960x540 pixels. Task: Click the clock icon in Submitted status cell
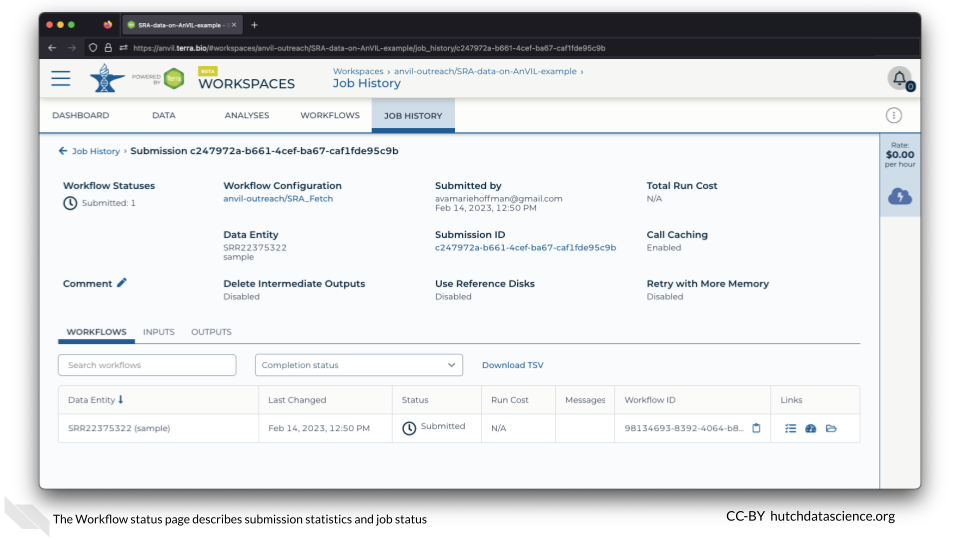click(x=409, y=428)
